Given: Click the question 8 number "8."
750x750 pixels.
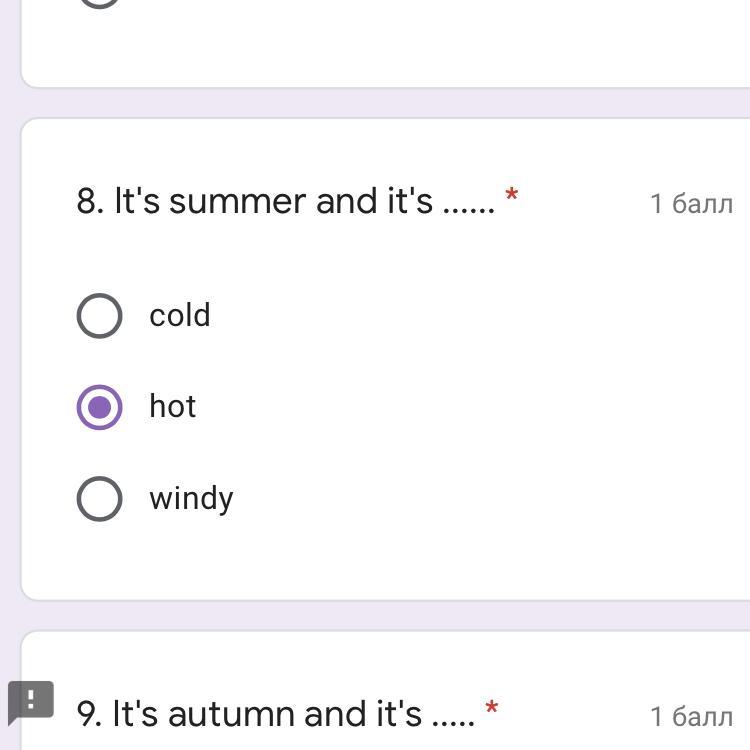Looking at the screenshot, I should coord(90,201).
